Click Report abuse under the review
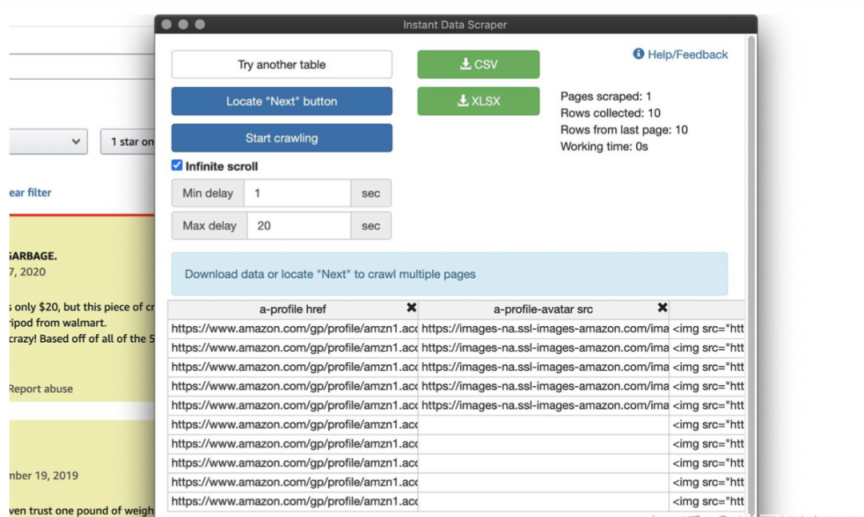Viewport: 864px width, 517px height. click(x=41, y=389)
